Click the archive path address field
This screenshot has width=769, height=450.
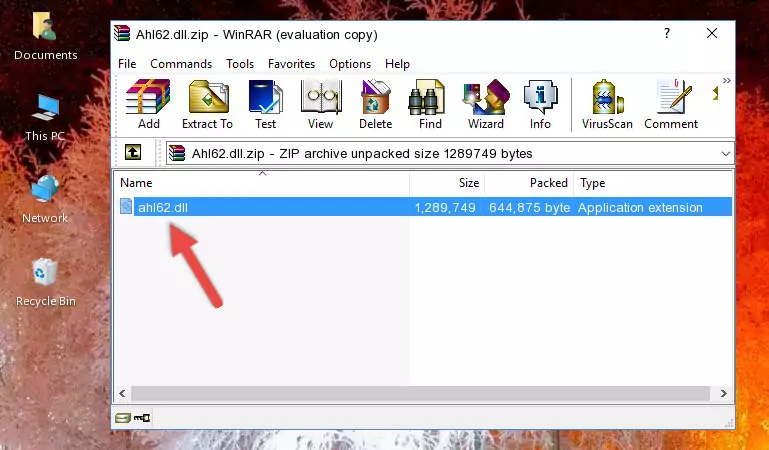tap(450, 154)
